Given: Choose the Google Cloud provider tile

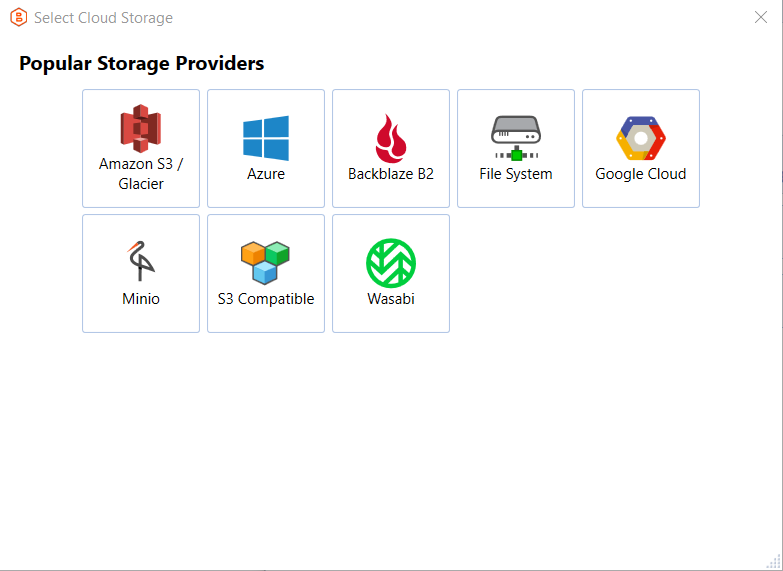Looking at the screenshot, I should [641, 148].
